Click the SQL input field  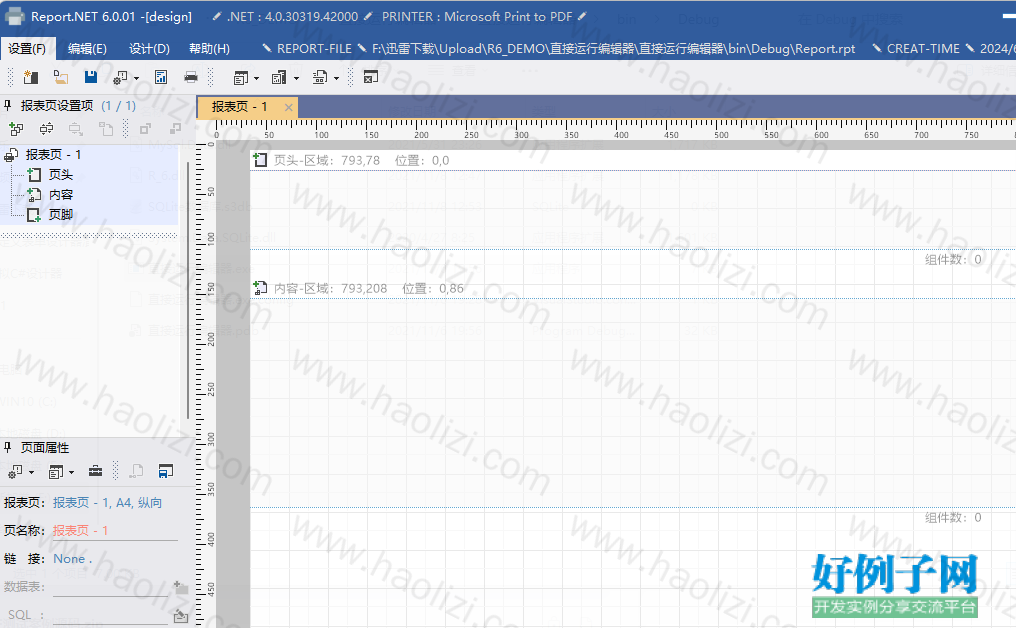(111, 615)
